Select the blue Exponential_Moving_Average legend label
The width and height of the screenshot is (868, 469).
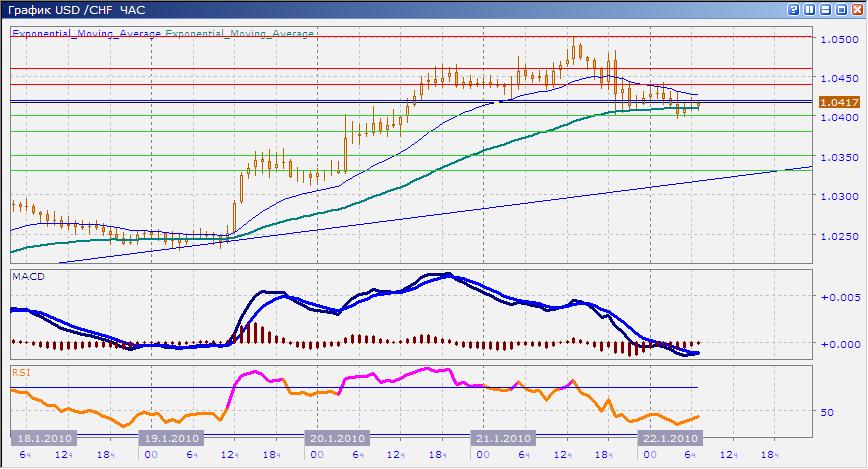87,33
